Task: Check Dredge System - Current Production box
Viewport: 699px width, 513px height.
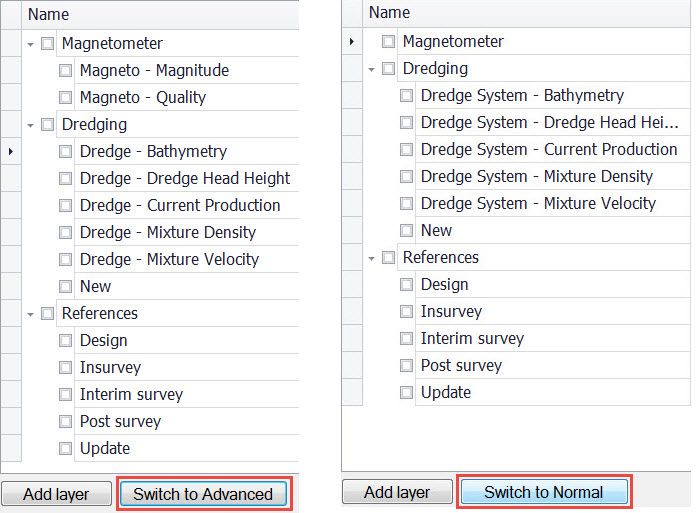Action: 407,150
